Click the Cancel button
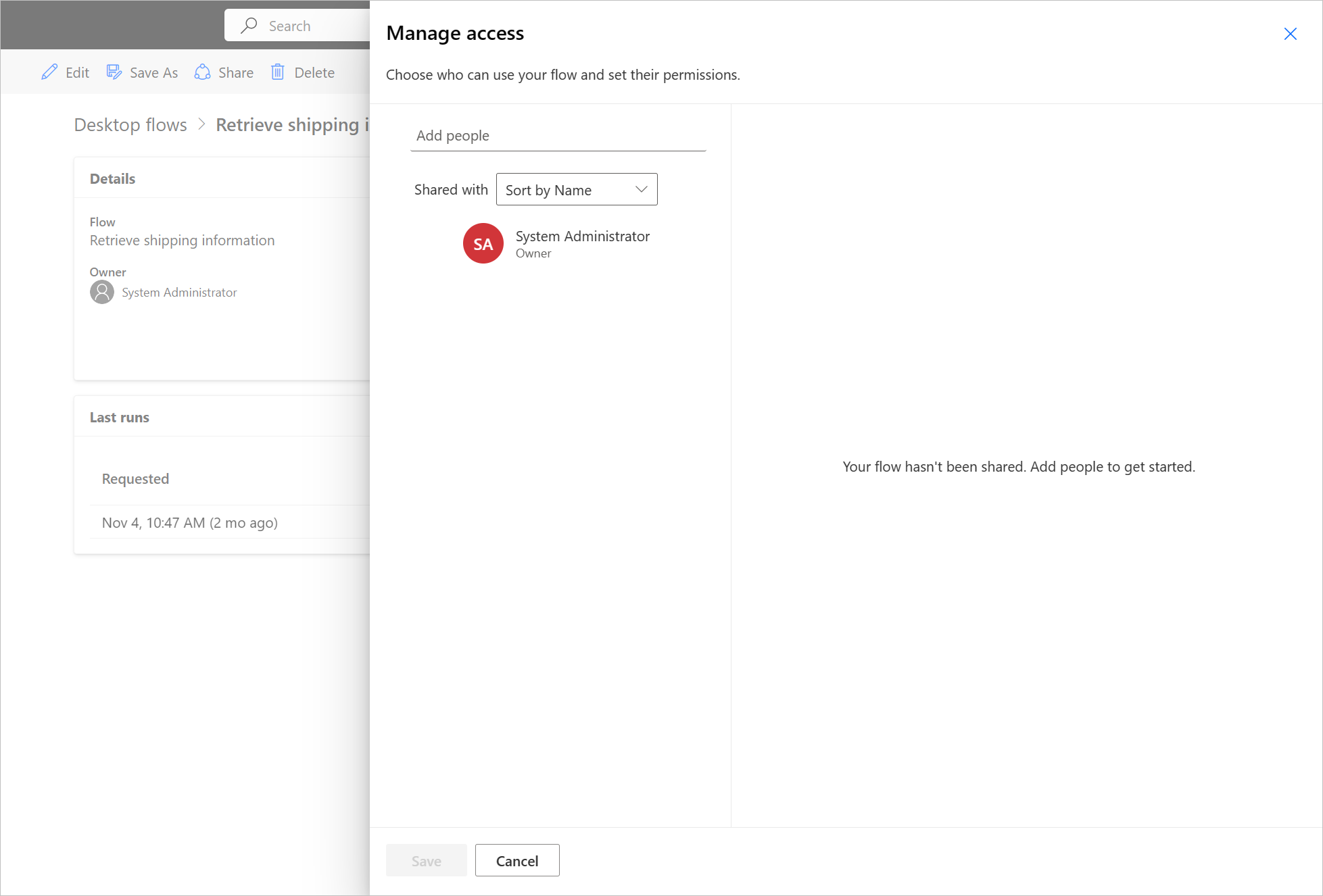Screen dimensions: 1323x896 (x=517, y=861)
